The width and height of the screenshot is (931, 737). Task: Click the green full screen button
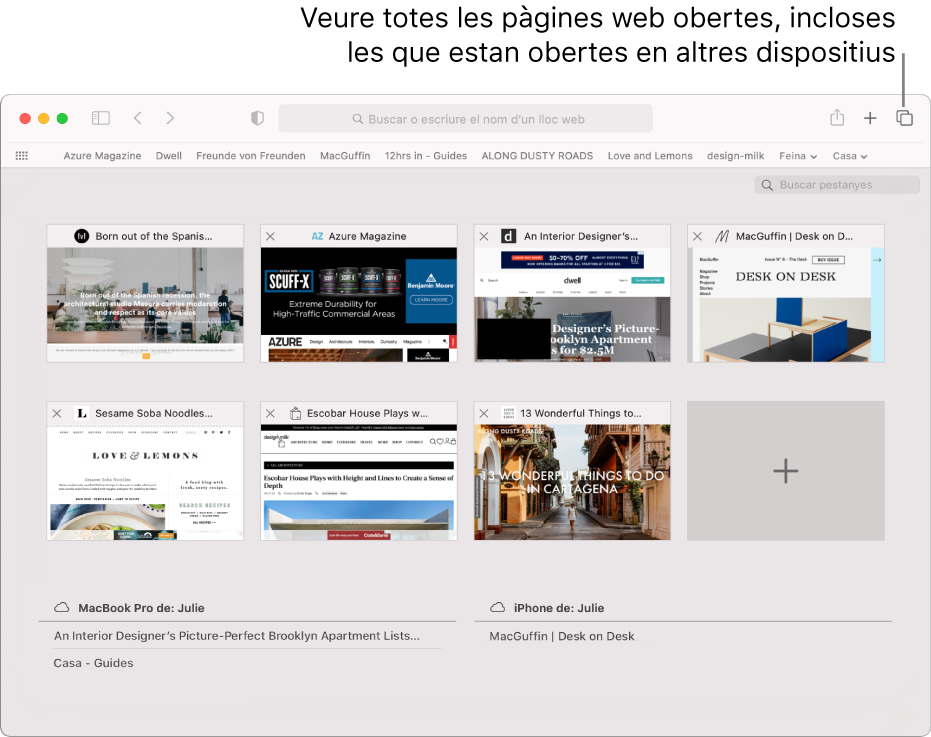[62, 118]
